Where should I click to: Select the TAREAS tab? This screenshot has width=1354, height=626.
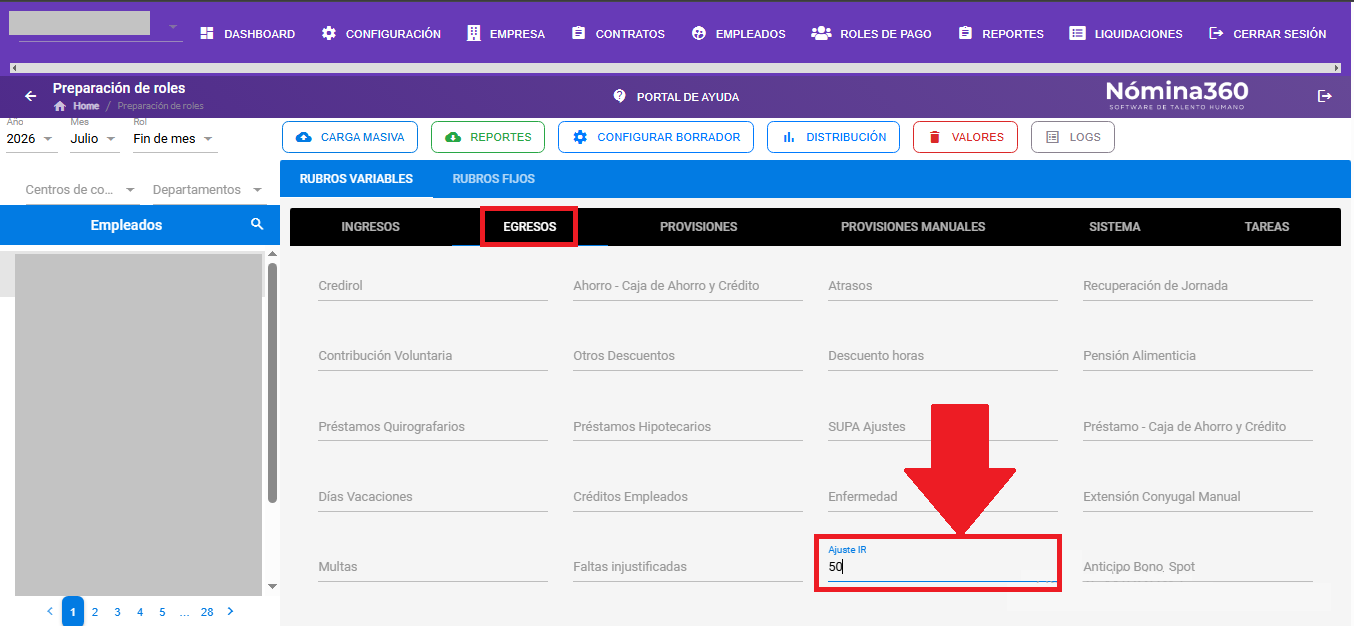[x=1267, y=227]
